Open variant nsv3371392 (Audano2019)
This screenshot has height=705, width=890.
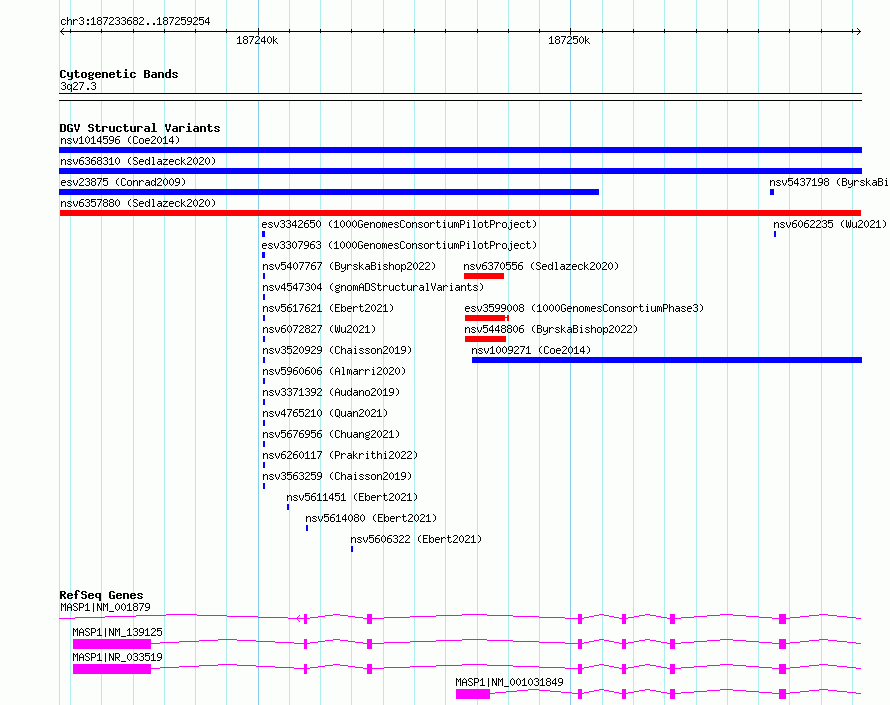[x=331, y=392]
